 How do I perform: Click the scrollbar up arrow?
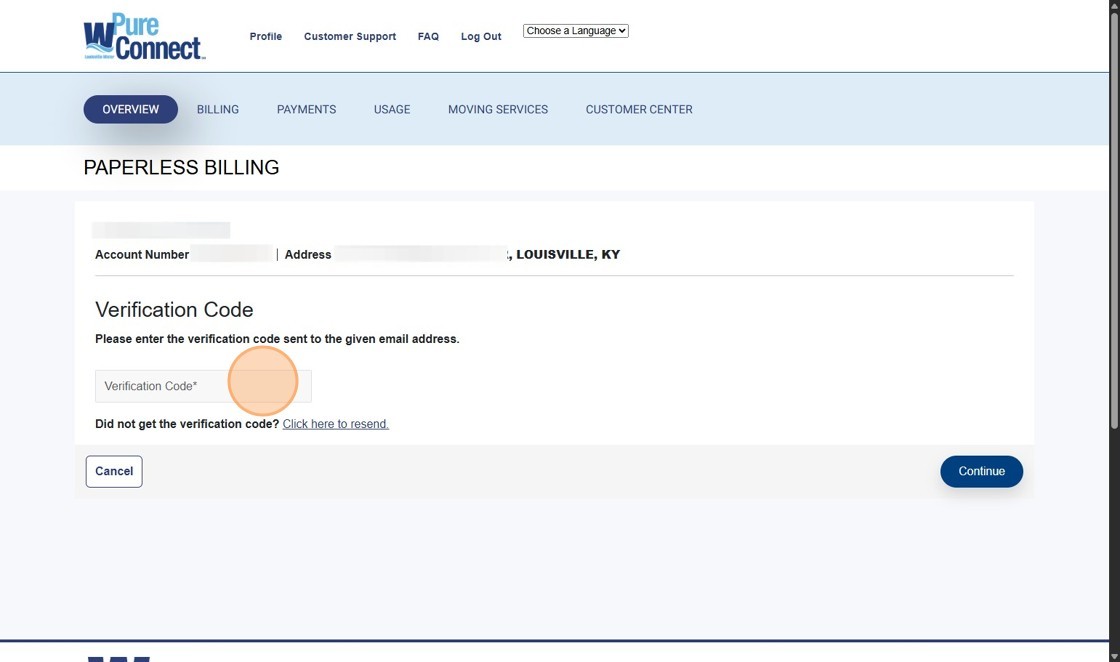click(x=1114, y=6)
